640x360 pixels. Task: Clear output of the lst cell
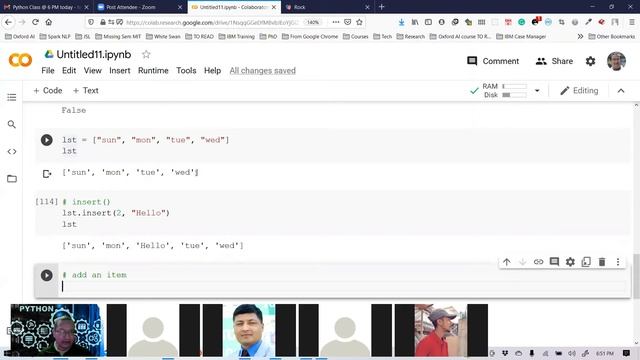[x=47, y=174]
